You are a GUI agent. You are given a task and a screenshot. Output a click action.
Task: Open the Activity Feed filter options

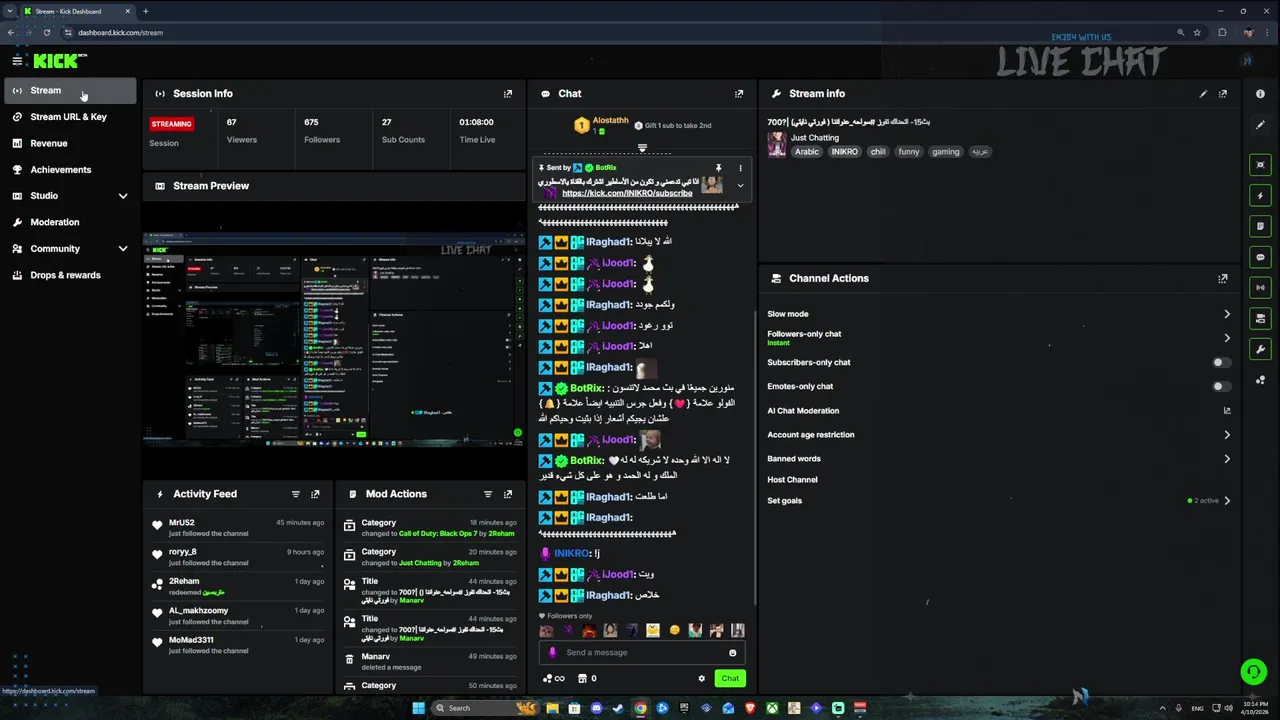point(295,494)
